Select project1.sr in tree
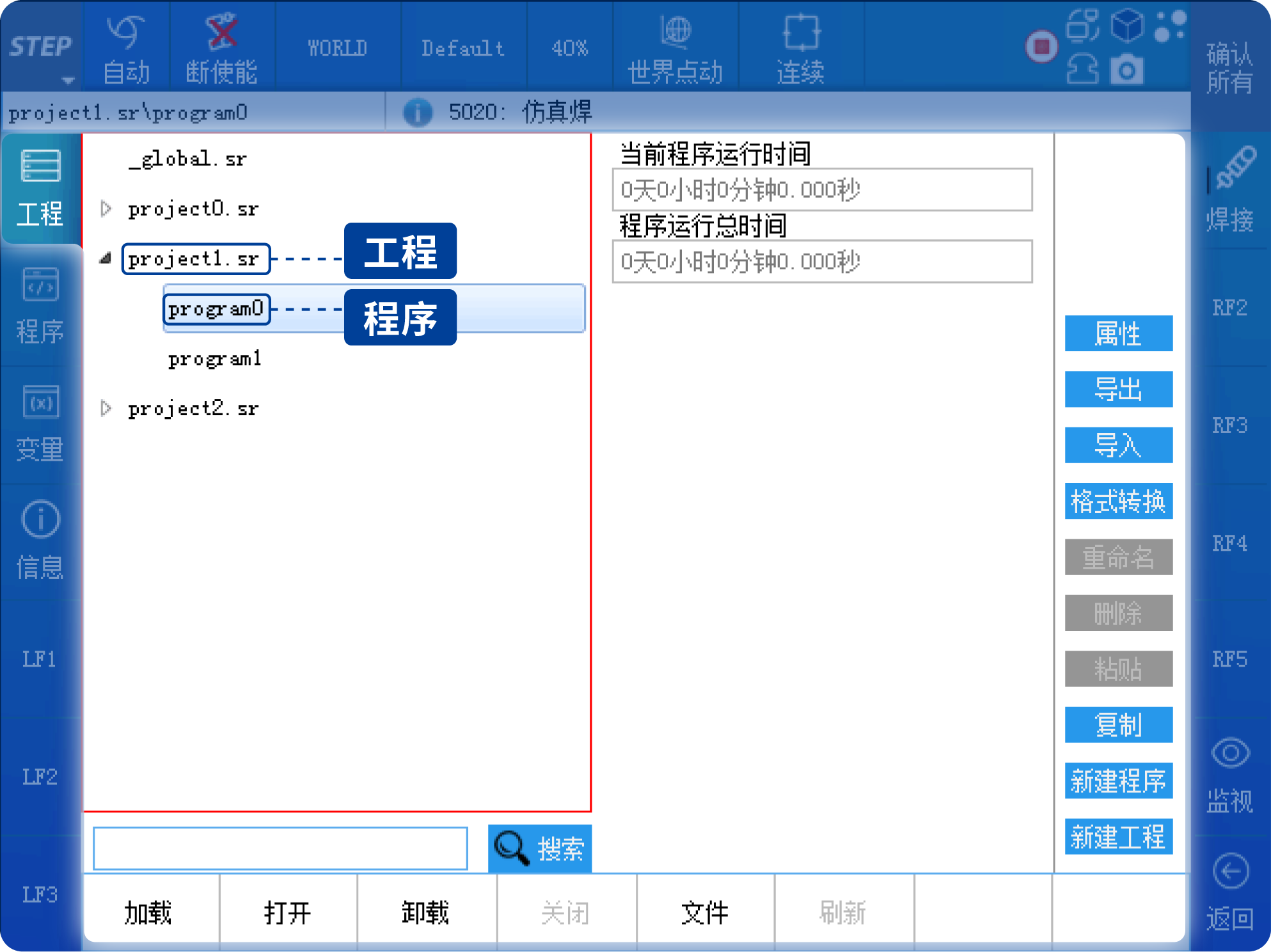This screenshot has height=952, width=1271. pyautogui.click(x=196, y=258)
